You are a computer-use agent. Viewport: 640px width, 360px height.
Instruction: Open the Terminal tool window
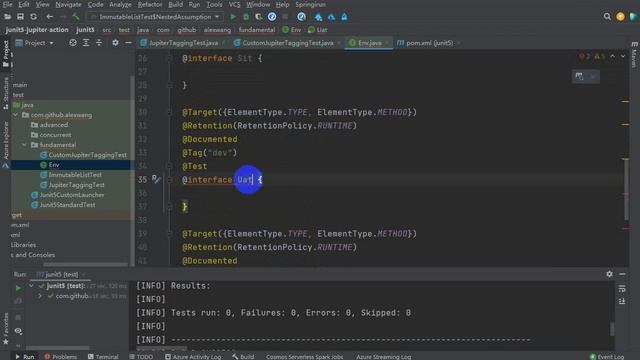(x=103, y=356)
